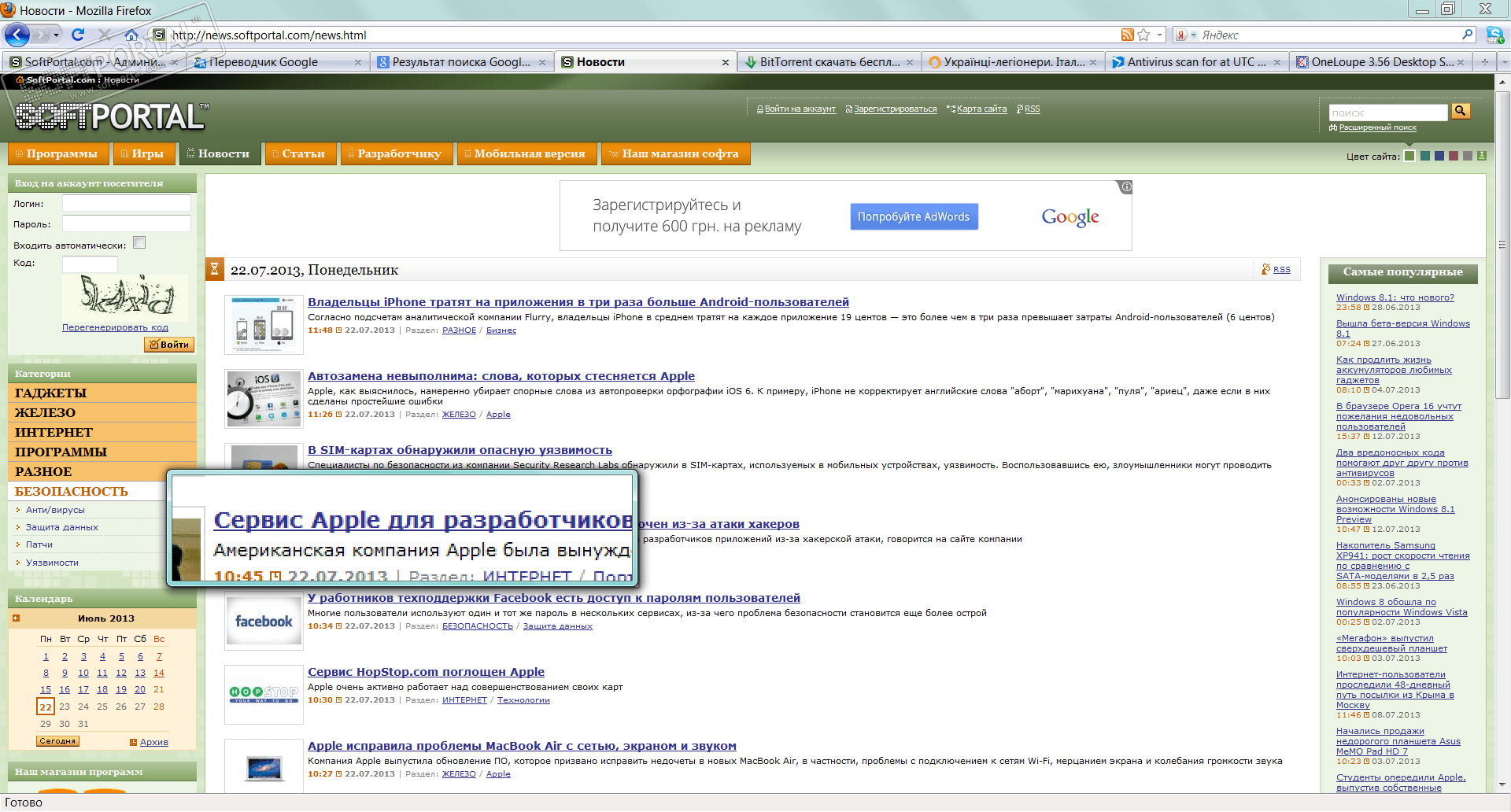The image size is (1511, 812).
Task: Click the Логин input field
Action: point(127,203)
